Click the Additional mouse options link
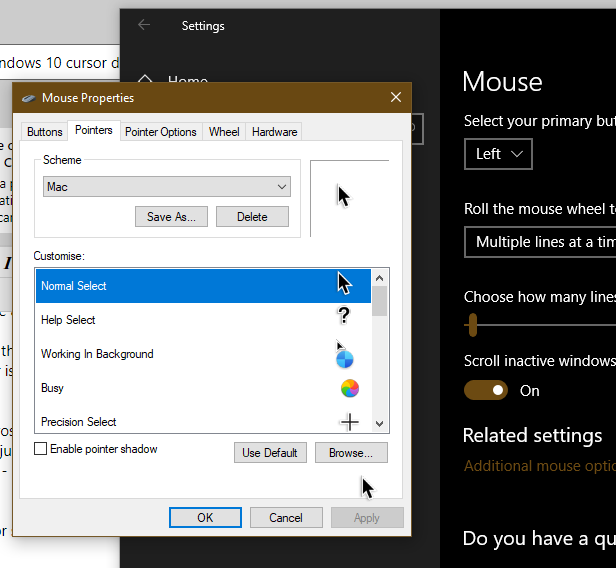 (540, 466)
